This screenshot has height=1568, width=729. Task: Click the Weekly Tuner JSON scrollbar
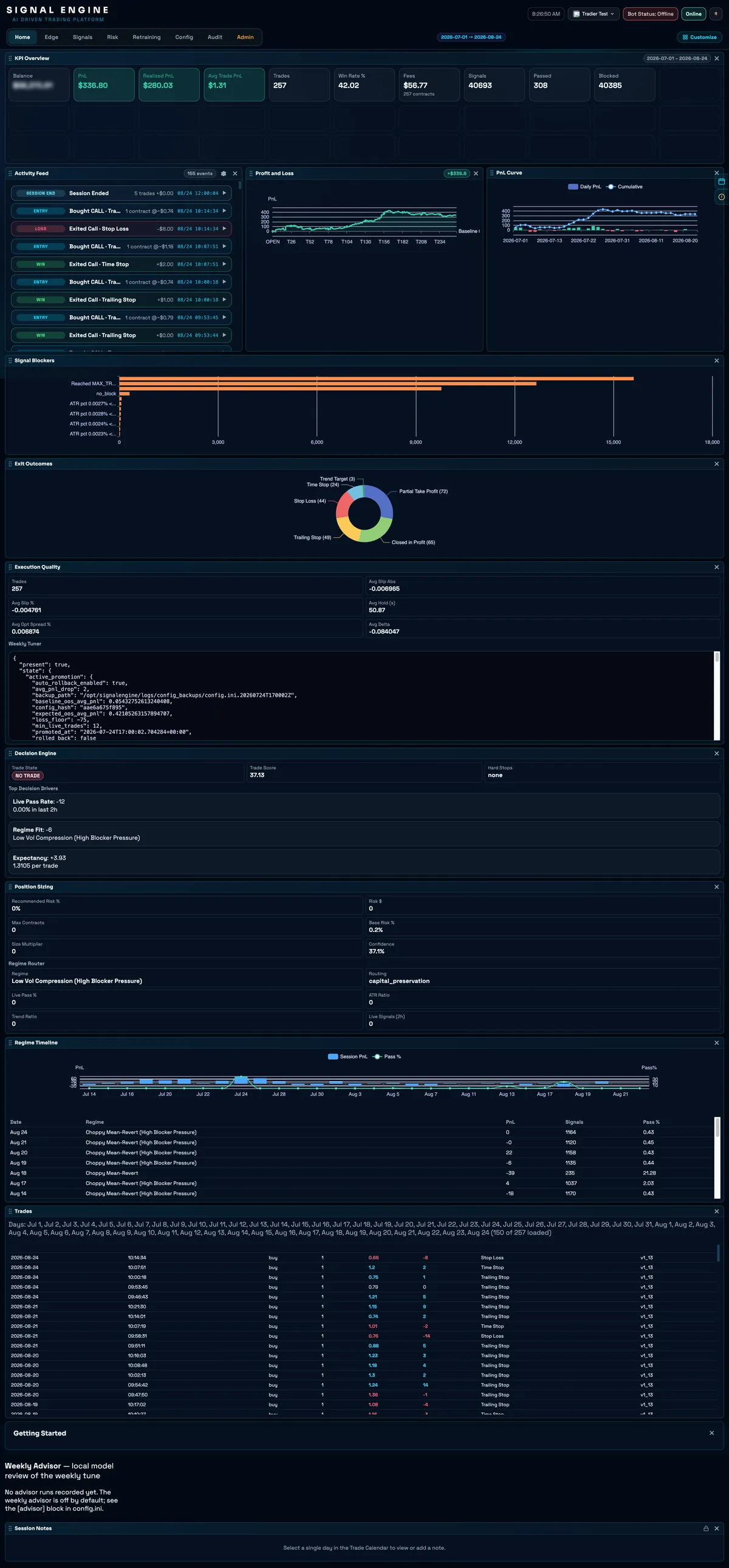717,696
